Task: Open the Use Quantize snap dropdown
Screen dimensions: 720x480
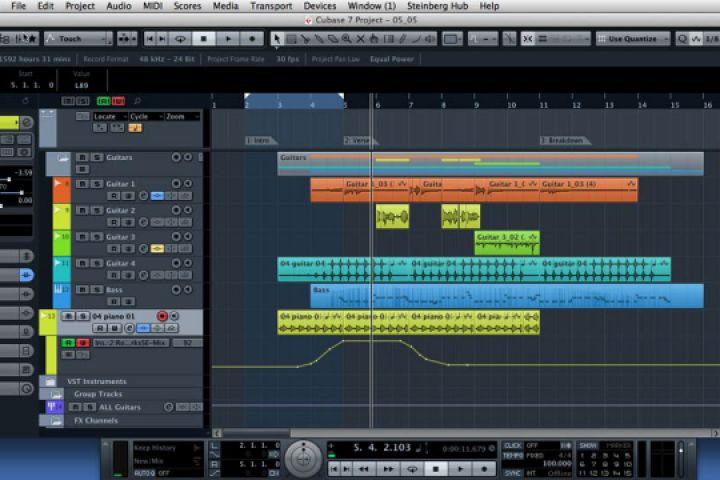Action: 633,39
